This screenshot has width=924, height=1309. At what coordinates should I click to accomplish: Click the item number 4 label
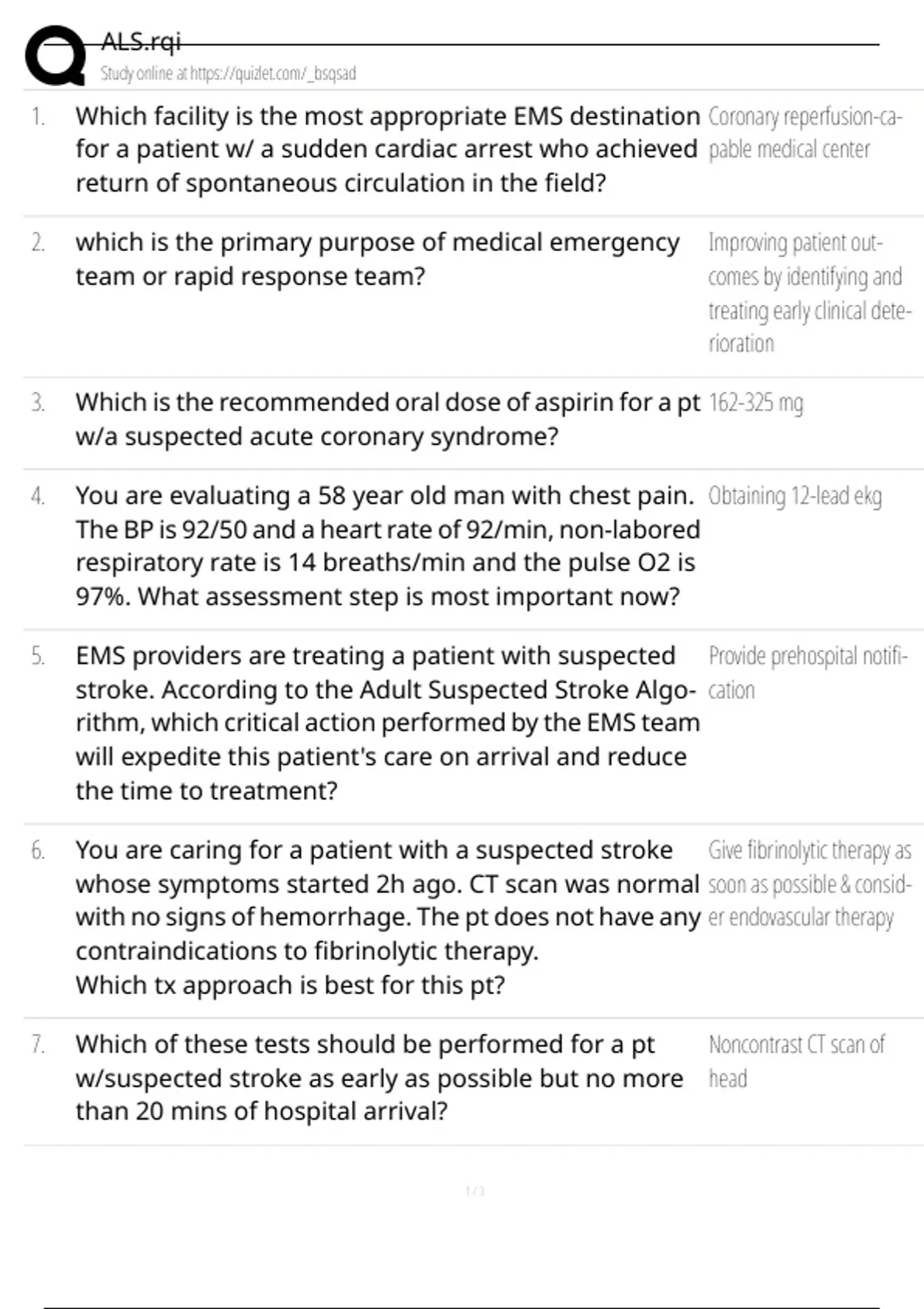click(38, 497)
